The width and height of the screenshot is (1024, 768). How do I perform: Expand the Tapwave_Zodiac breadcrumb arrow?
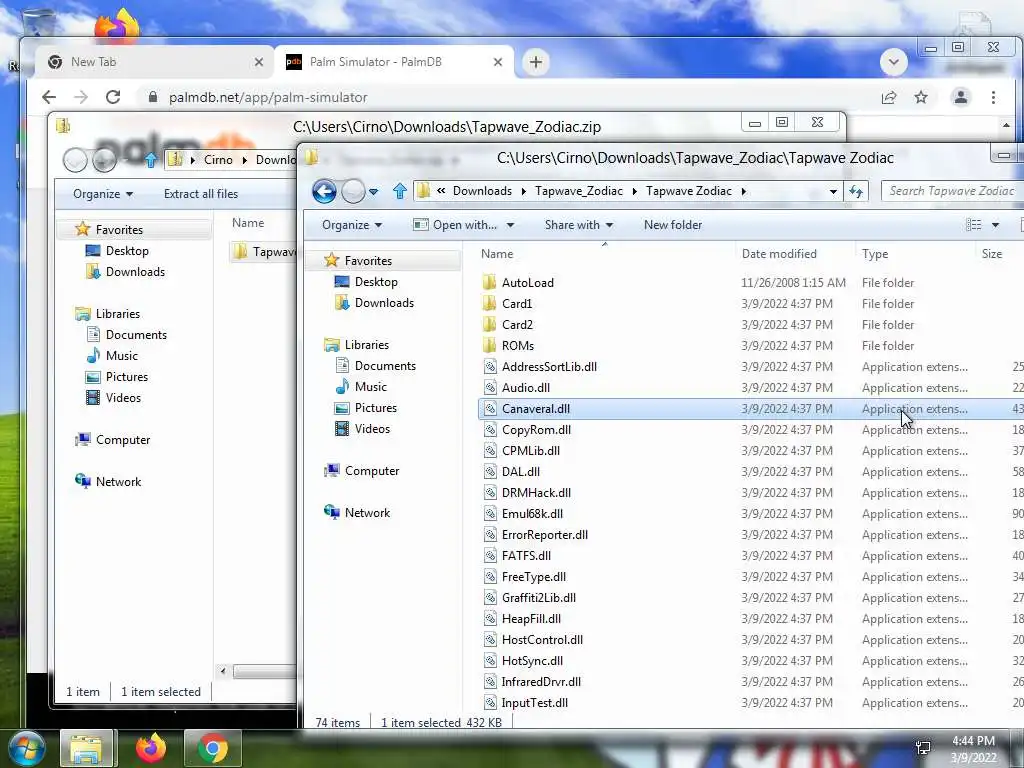coord(634,191)
